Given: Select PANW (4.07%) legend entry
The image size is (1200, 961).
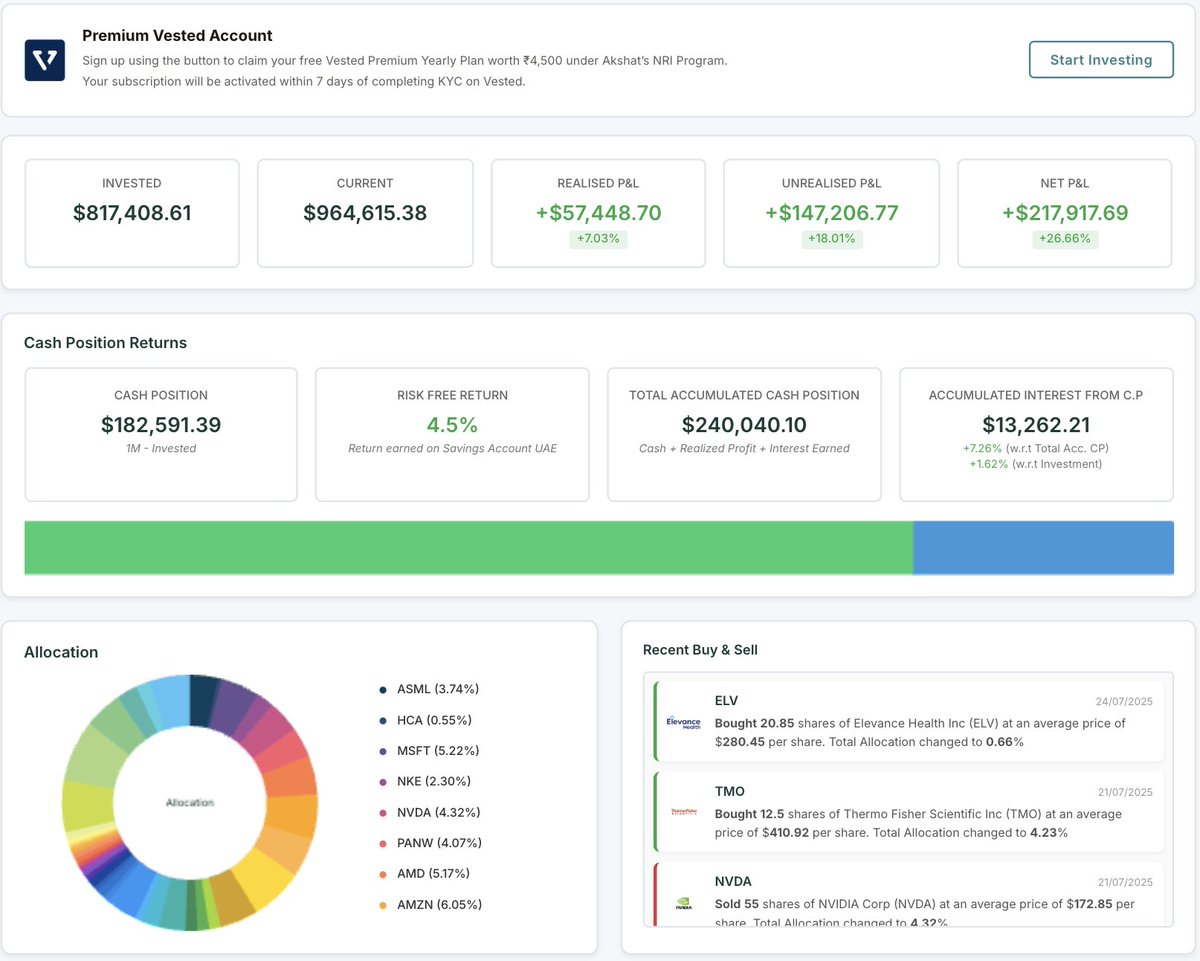Looking at the screenshot, I should [432, 843].
